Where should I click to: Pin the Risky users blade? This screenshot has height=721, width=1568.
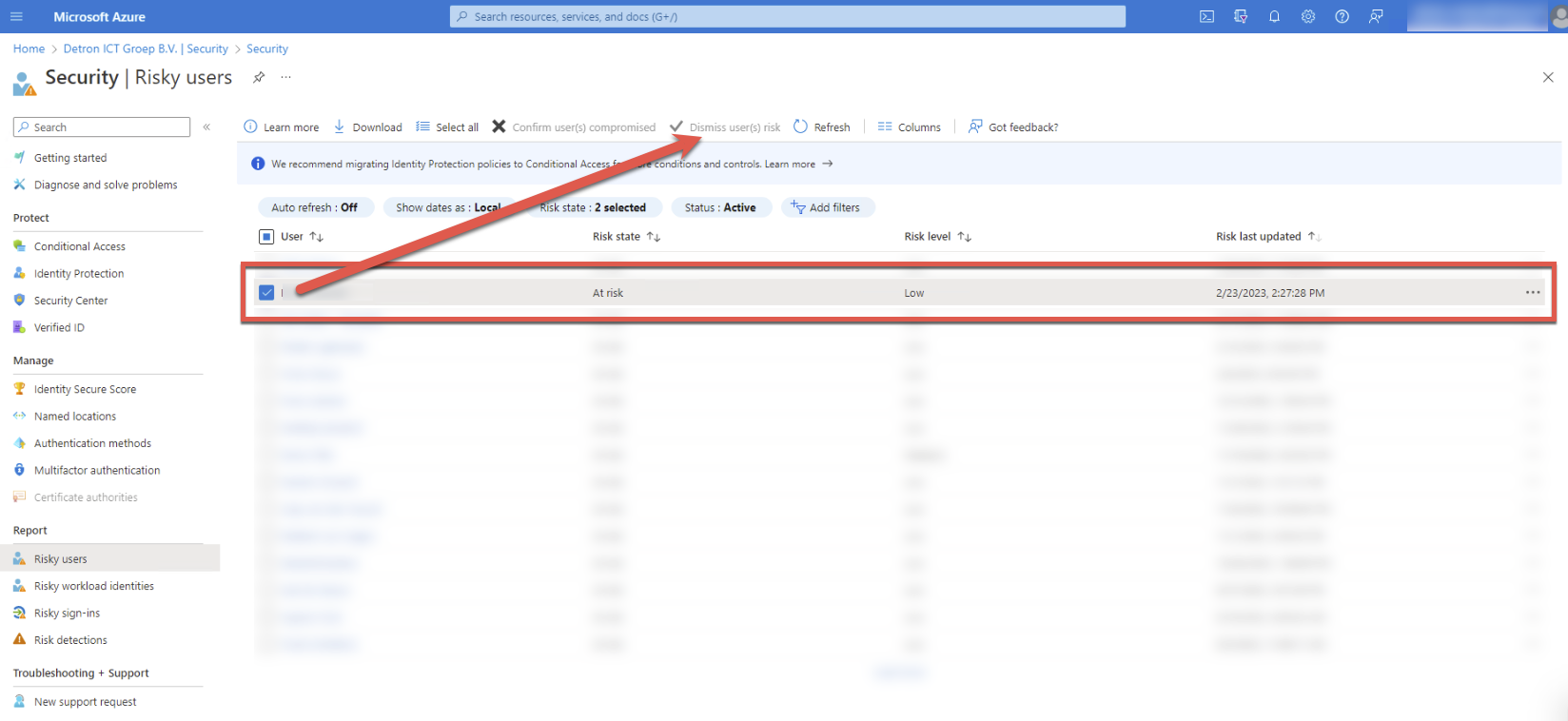[x=259, y=77]
